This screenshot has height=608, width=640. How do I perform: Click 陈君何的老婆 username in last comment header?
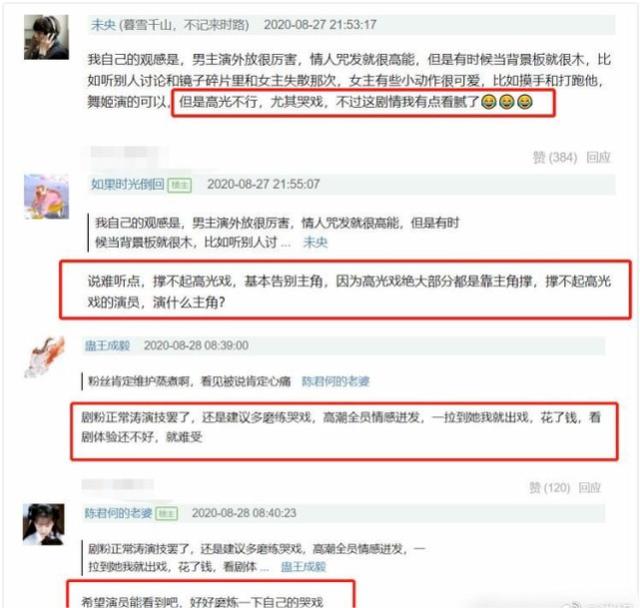[118, 513]
